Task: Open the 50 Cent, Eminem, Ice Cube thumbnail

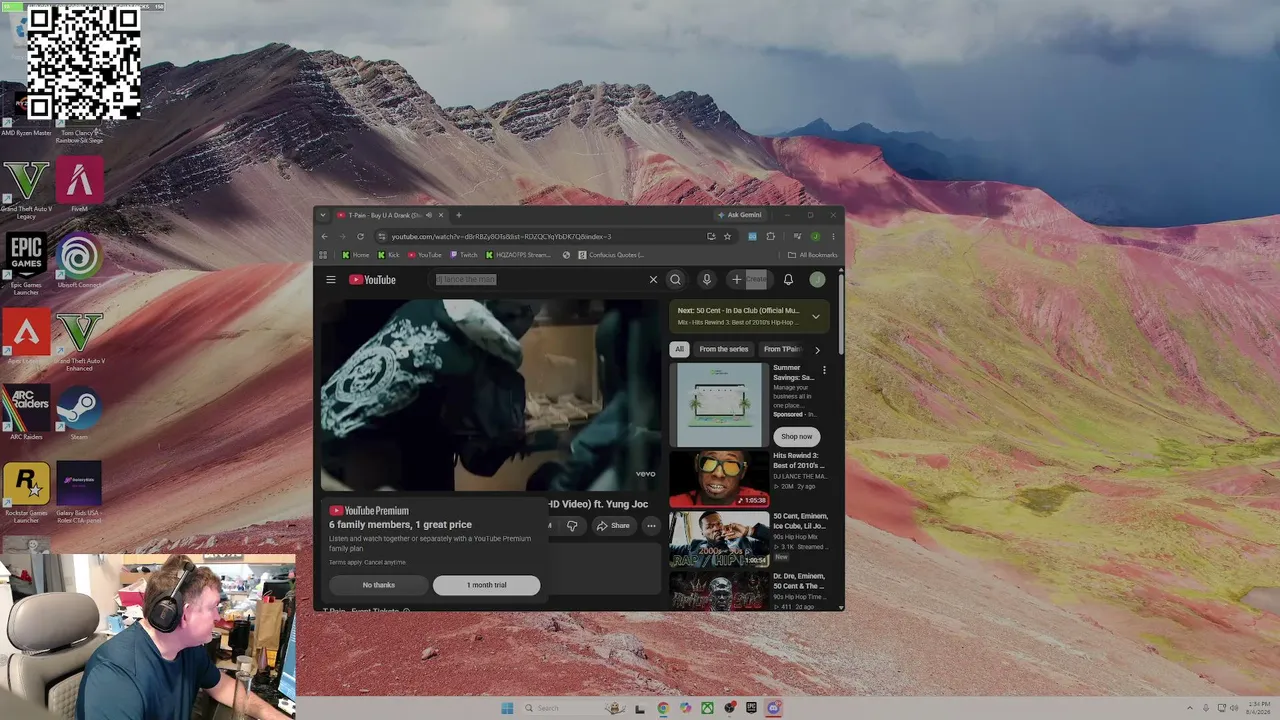Action: (x=719, y=539)
